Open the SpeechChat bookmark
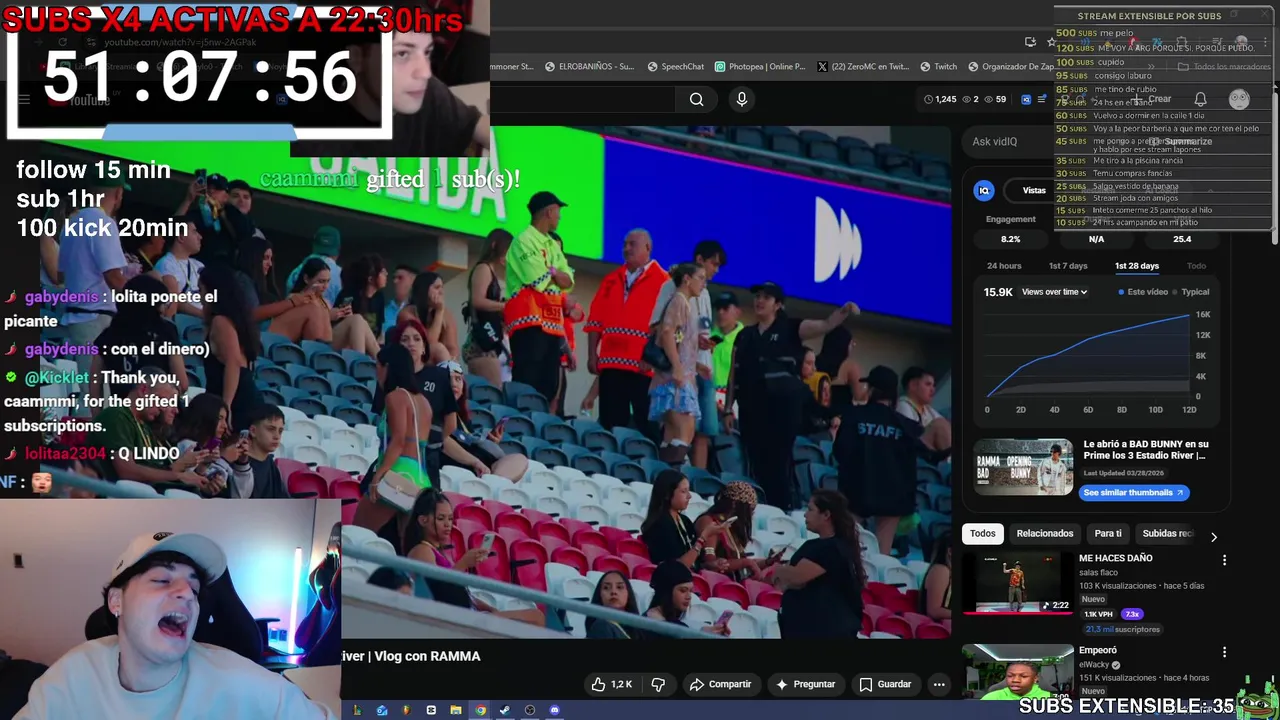The width and height of the screenshot is (1280, 720). pos(676,67)
